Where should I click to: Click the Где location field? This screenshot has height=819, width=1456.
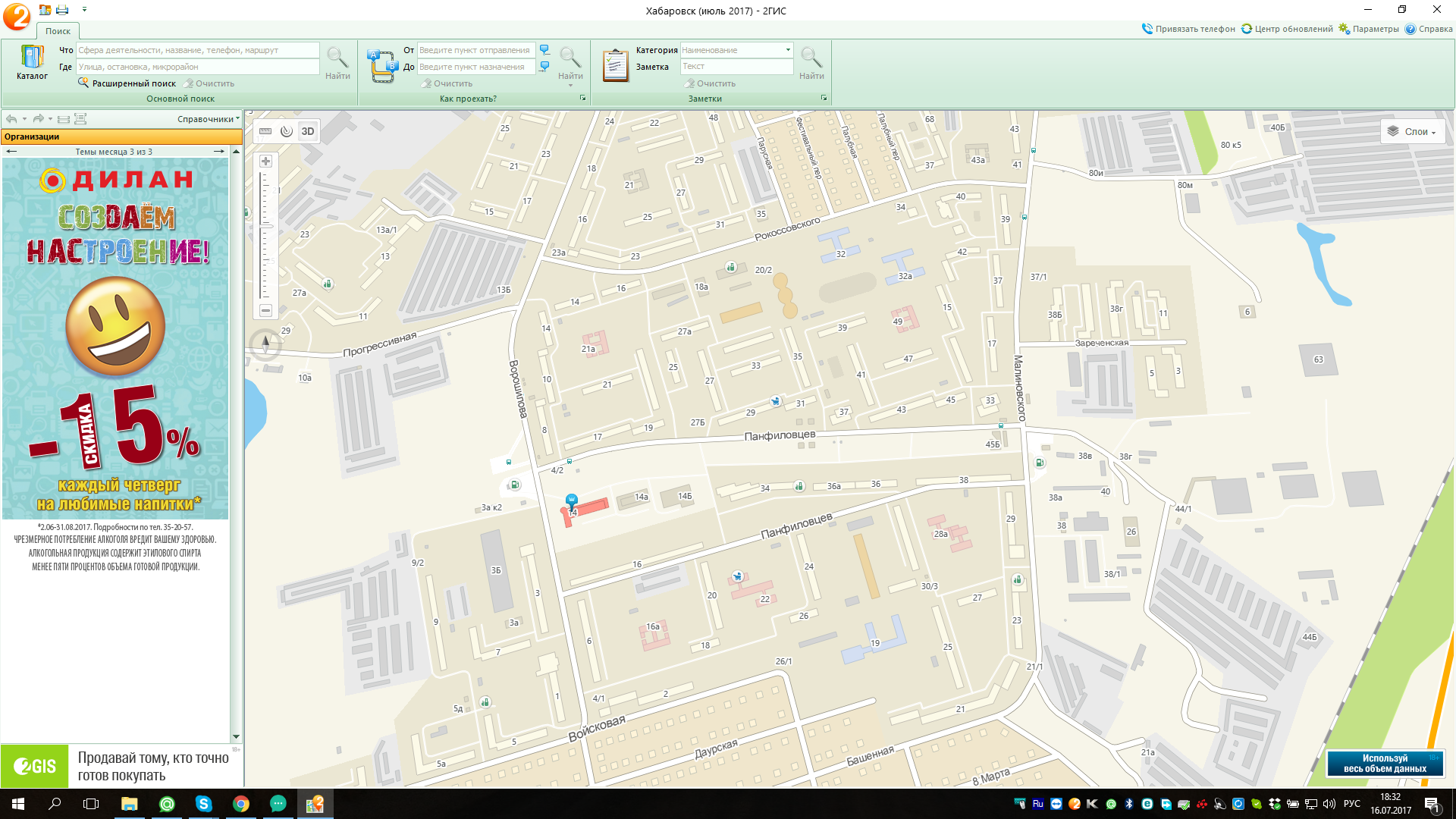[198, 67]
